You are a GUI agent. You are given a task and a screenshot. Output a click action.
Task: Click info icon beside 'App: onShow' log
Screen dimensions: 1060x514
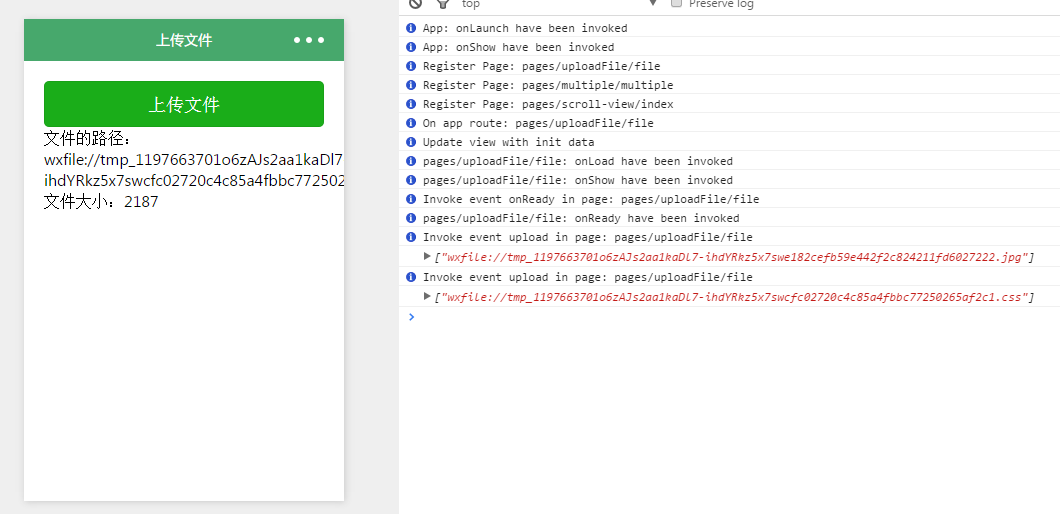tap(410, 47)
